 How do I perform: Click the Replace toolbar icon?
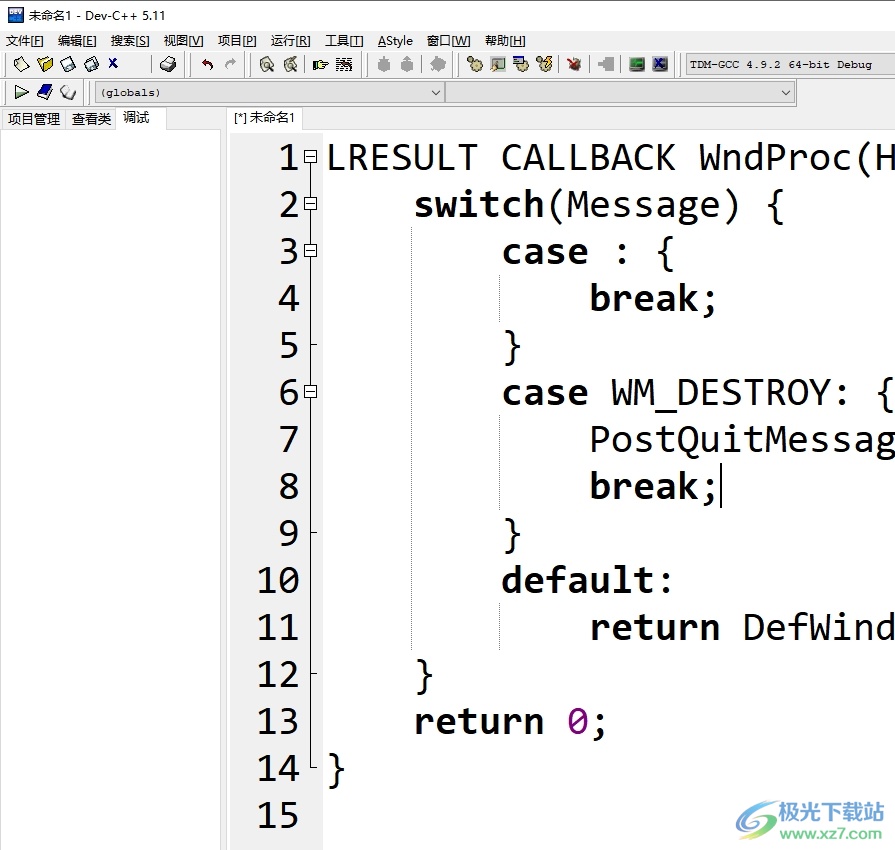(291, 64)
